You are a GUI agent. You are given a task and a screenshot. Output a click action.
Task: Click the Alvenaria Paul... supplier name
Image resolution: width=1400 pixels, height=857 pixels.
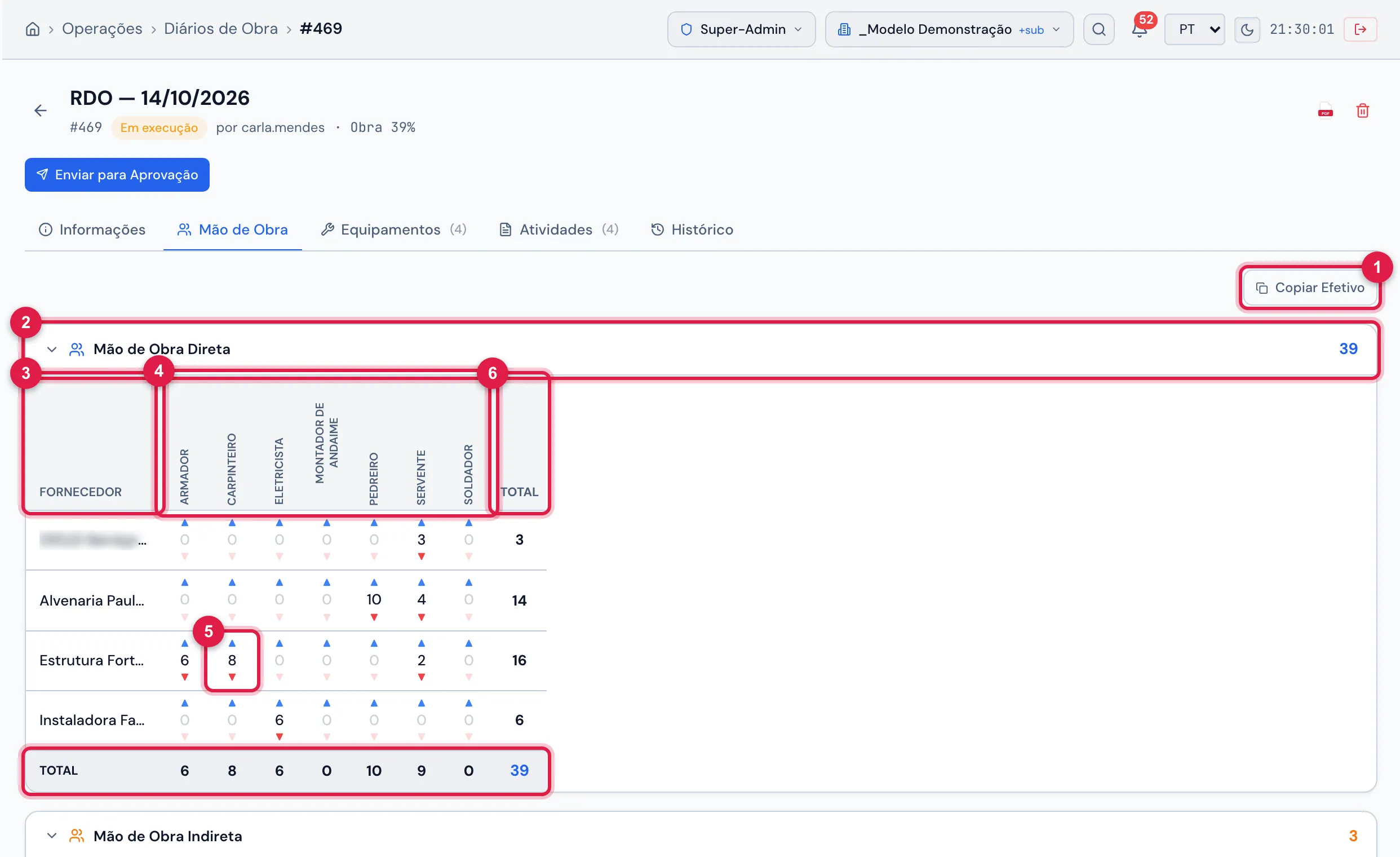(x=92, y=600)
